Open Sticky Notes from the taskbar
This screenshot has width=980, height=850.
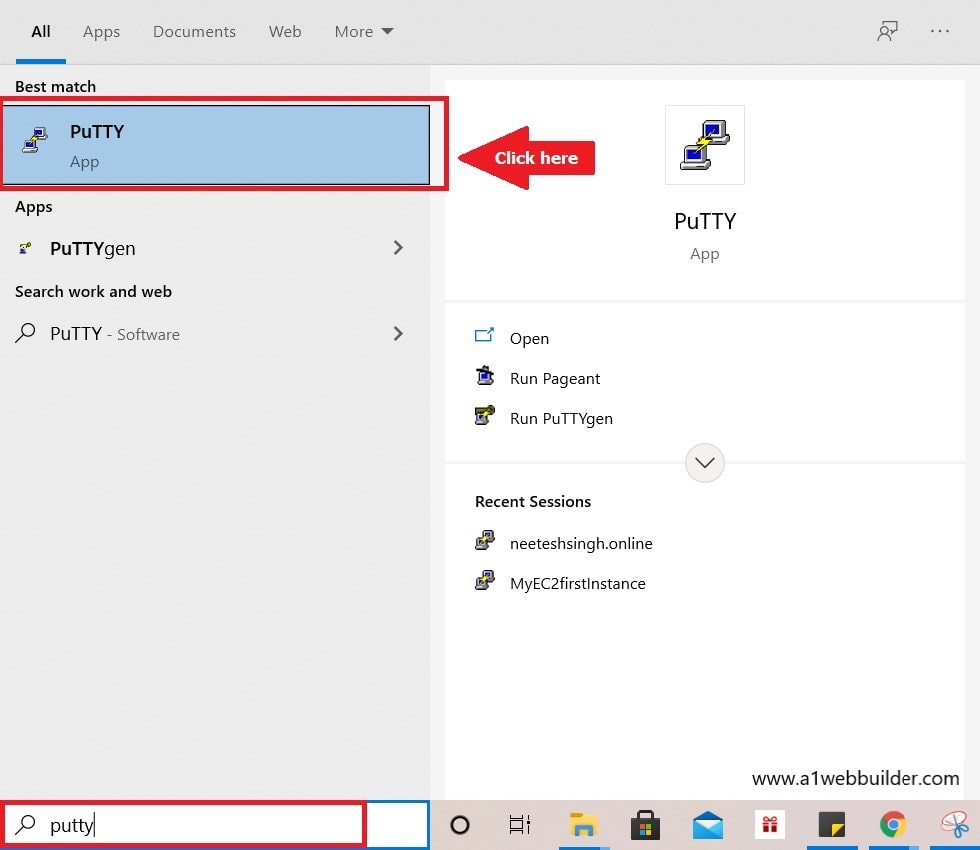pos(832,825)
